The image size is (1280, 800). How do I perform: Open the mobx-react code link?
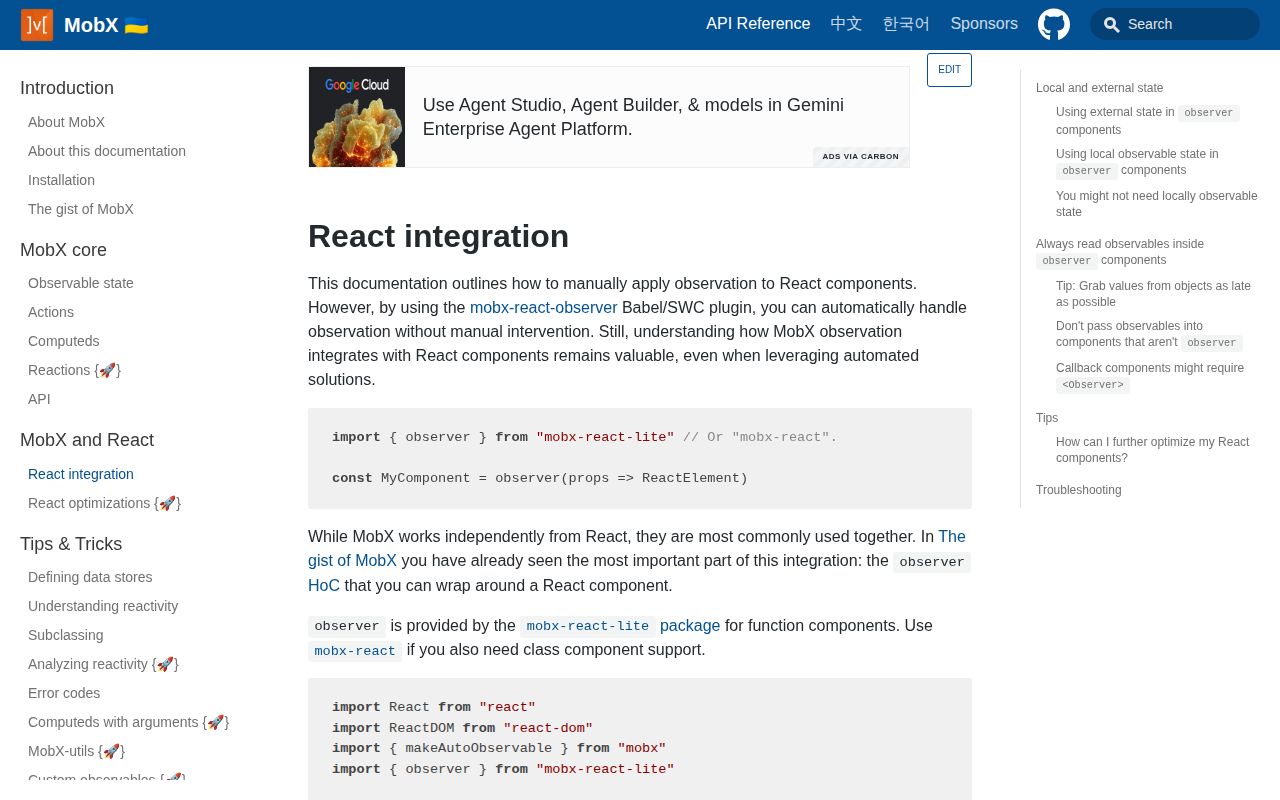click(355, 651)
